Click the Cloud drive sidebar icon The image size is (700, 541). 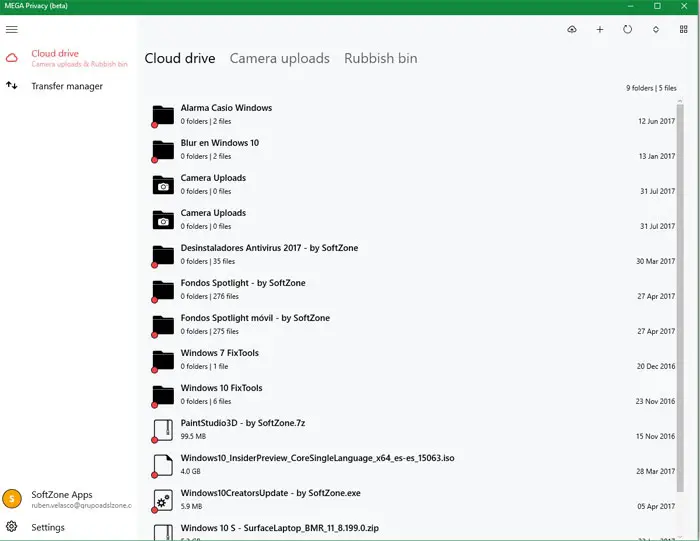[x=12, y=57]
